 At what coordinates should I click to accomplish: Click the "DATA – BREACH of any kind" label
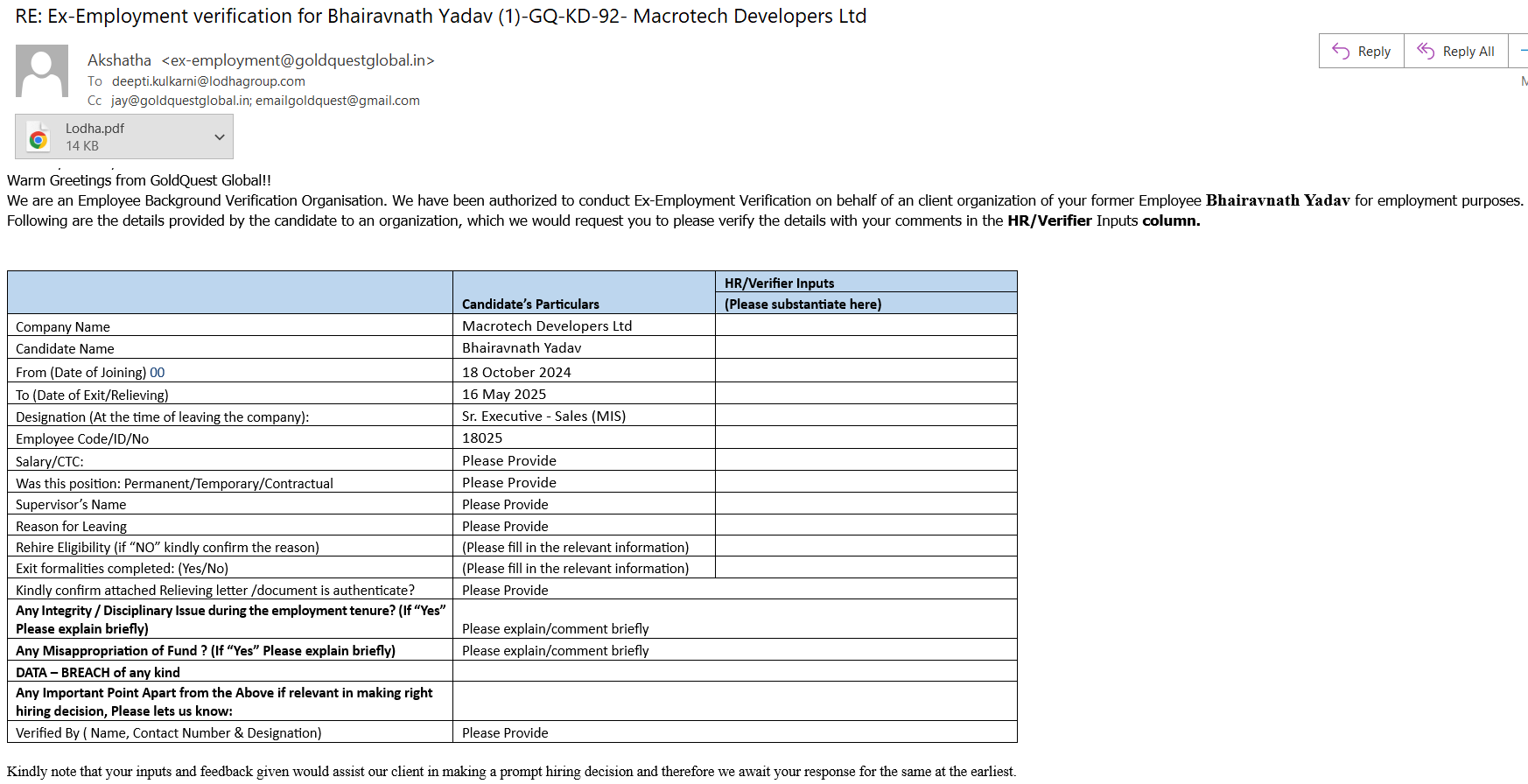point(98,672)
